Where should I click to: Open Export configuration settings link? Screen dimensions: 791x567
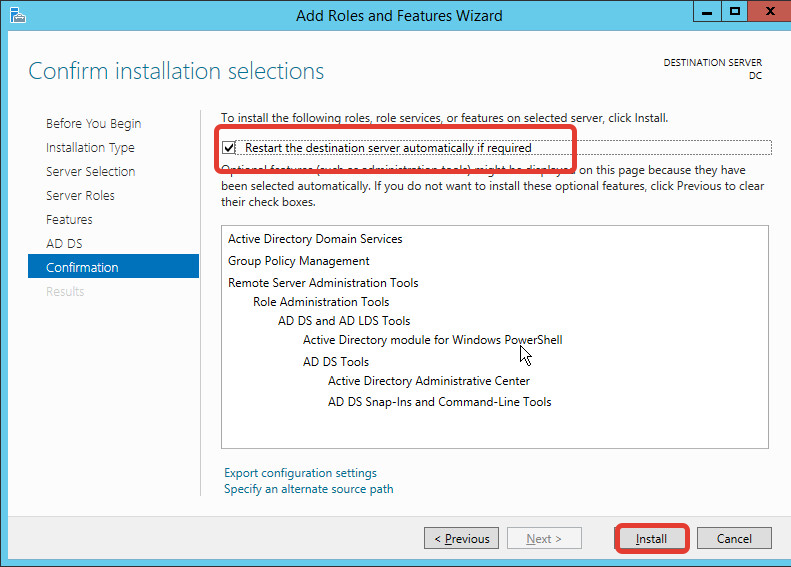pos(300,473)
